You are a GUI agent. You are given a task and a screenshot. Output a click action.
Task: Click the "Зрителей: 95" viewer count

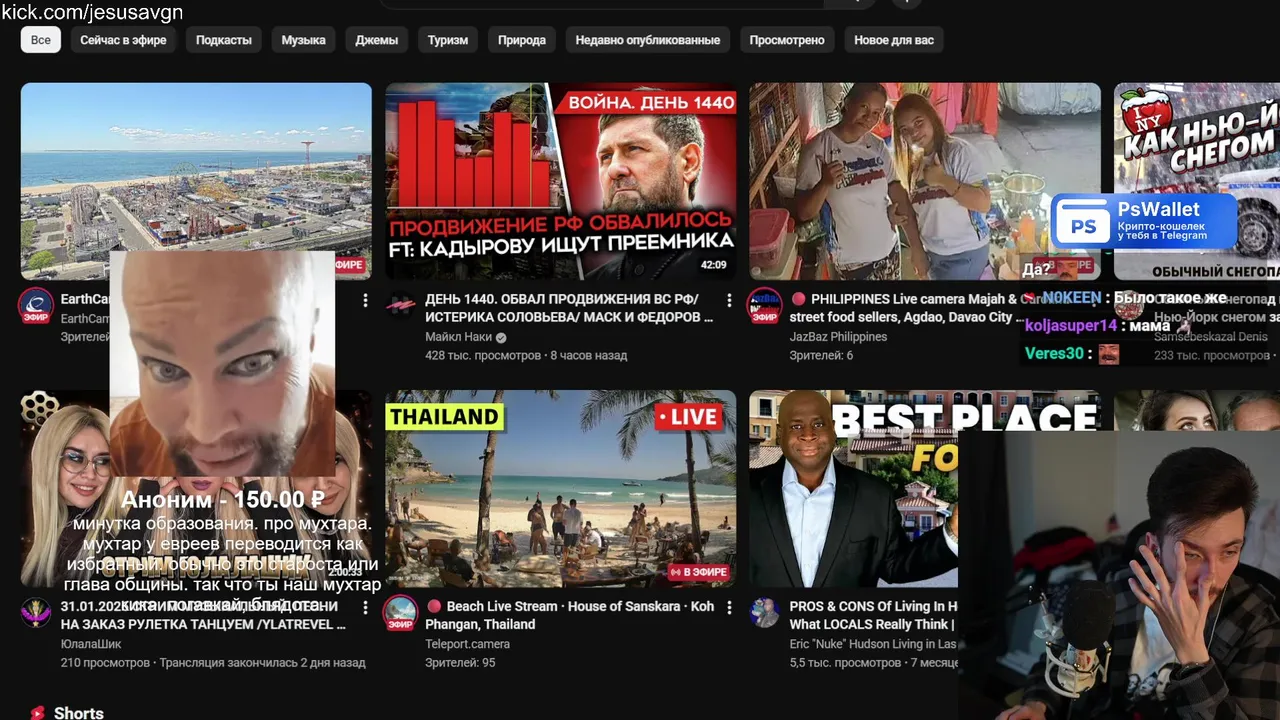click(x=460, y=662)
